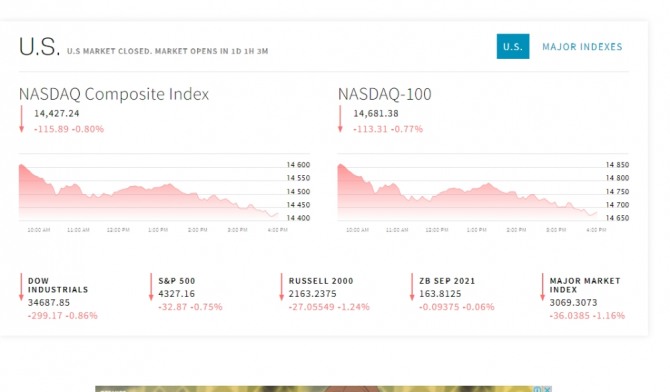The image size is (670, 392).
Task: Open the Russell 2000 quote
Action: pyautogui.click(x=321, y=281)
